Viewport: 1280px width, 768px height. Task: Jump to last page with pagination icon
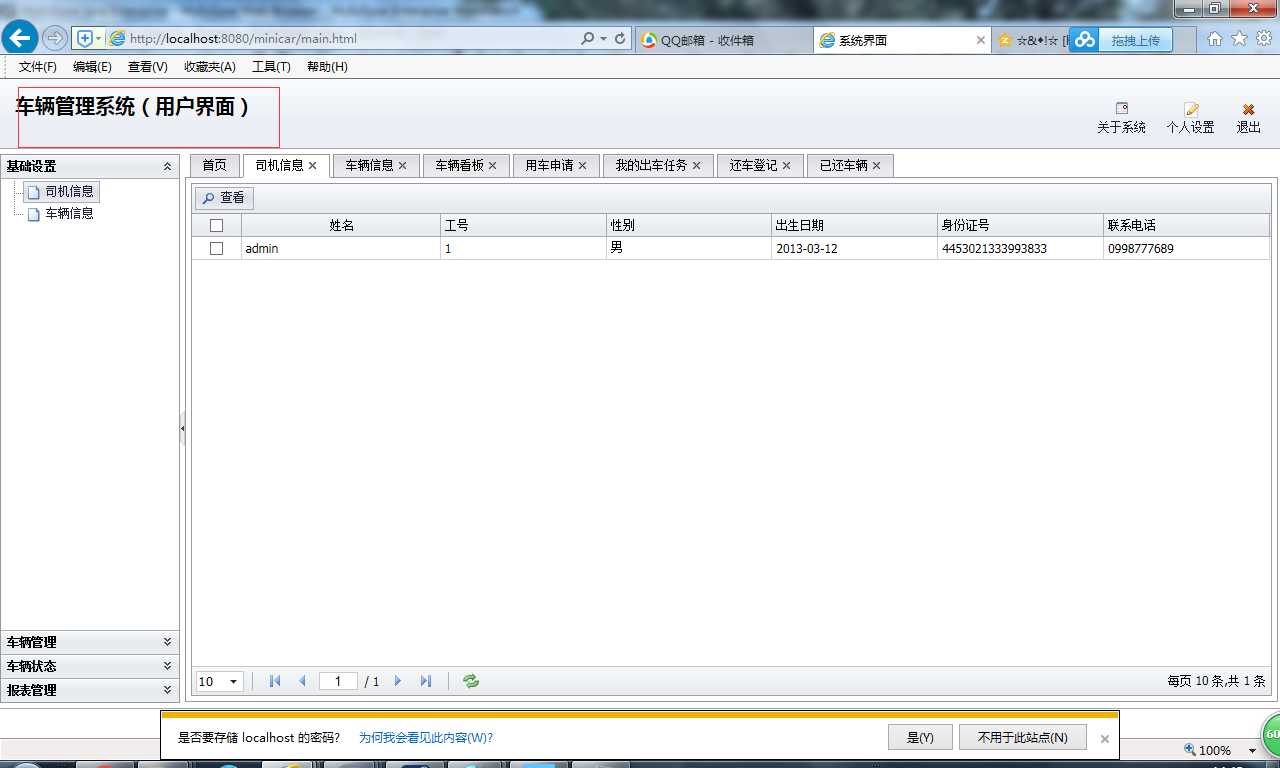coord(426,680)
